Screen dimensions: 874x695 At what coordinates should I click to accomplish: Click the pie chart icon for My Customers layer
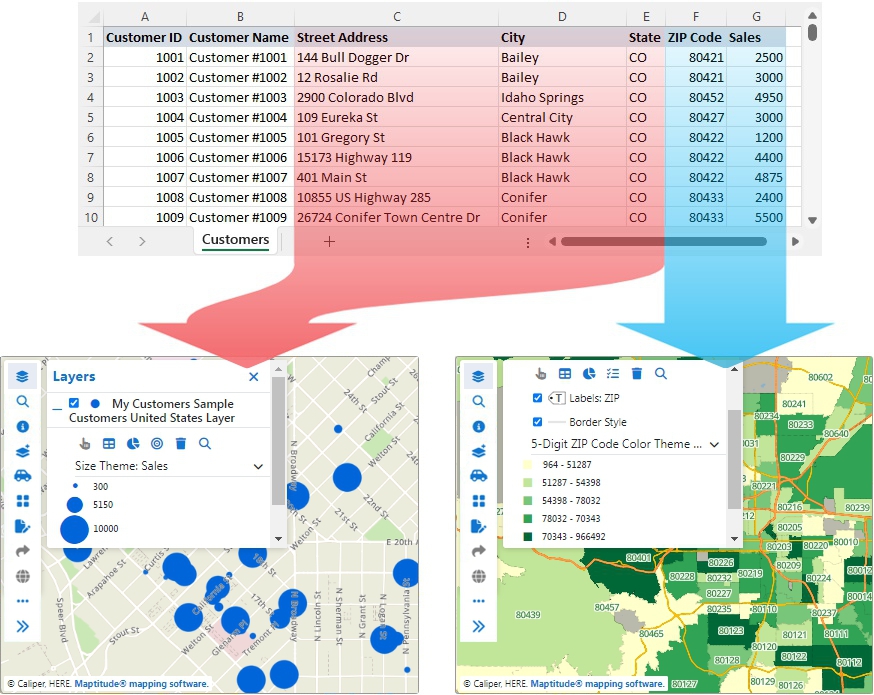132,443
